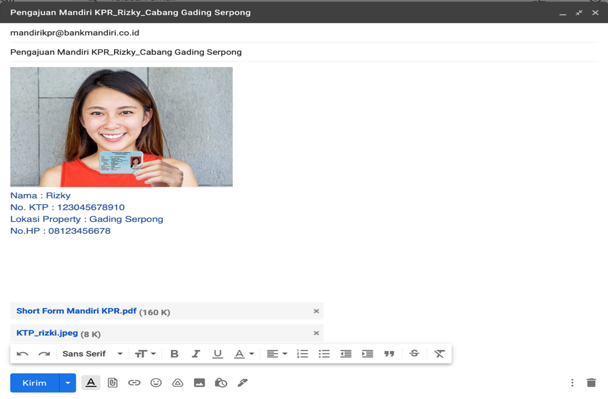Open the text color picker

coord(244,354)
